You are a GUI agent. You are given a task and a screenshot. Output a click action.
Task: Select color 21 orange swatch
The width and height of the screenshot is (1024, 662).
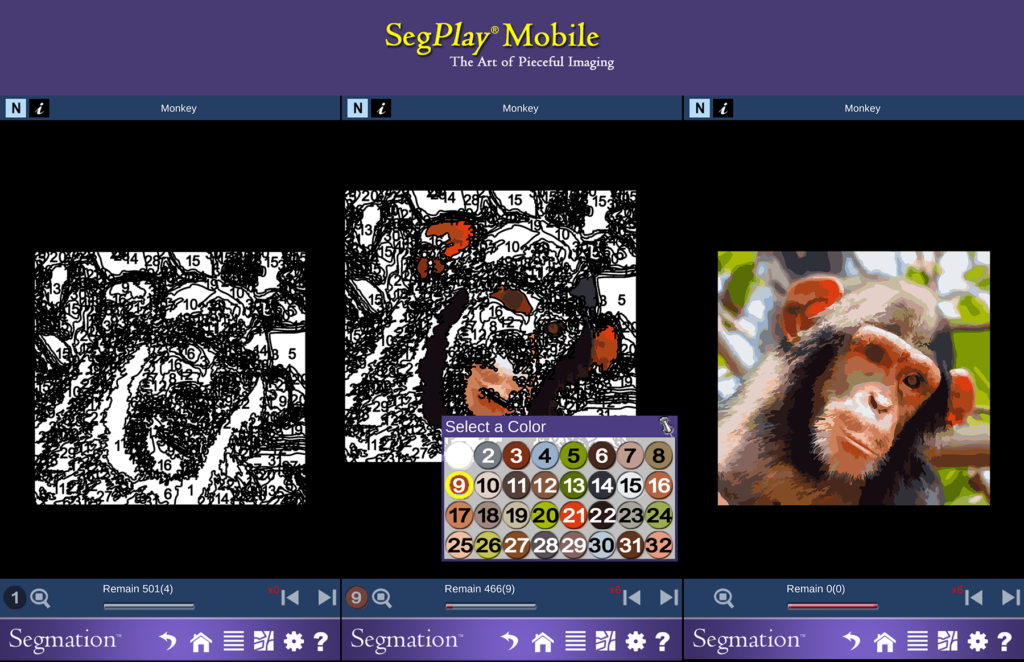(574, 516)
